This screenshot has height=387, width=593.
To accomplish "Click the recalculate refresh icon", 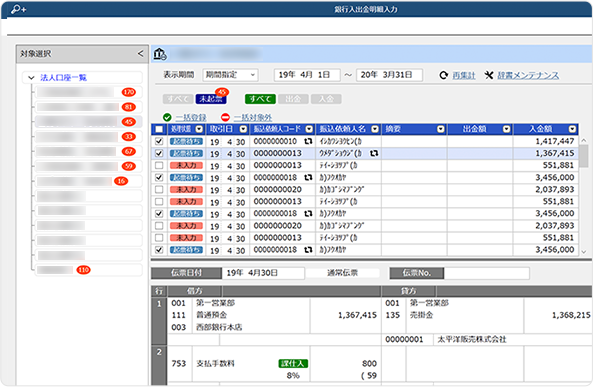I will (444, 75).
